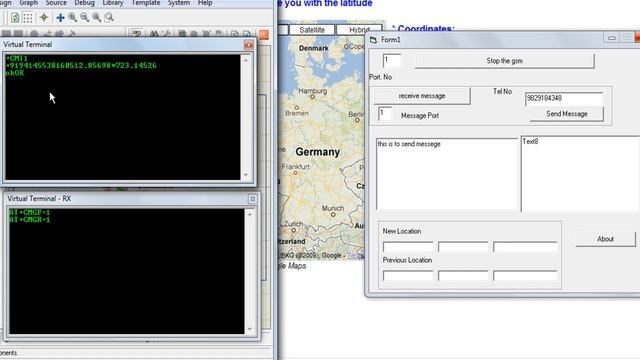Click Virtual Terminal RX scrollbar down arrow

click(x=250, y=329)
